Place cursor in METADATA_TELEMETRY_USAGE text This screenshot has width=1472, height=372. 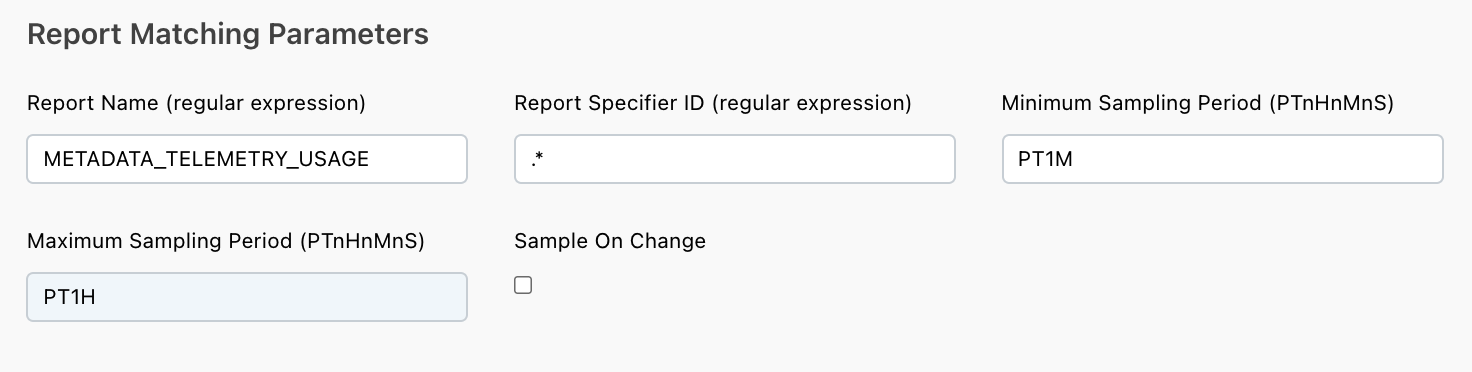[206, 159]
